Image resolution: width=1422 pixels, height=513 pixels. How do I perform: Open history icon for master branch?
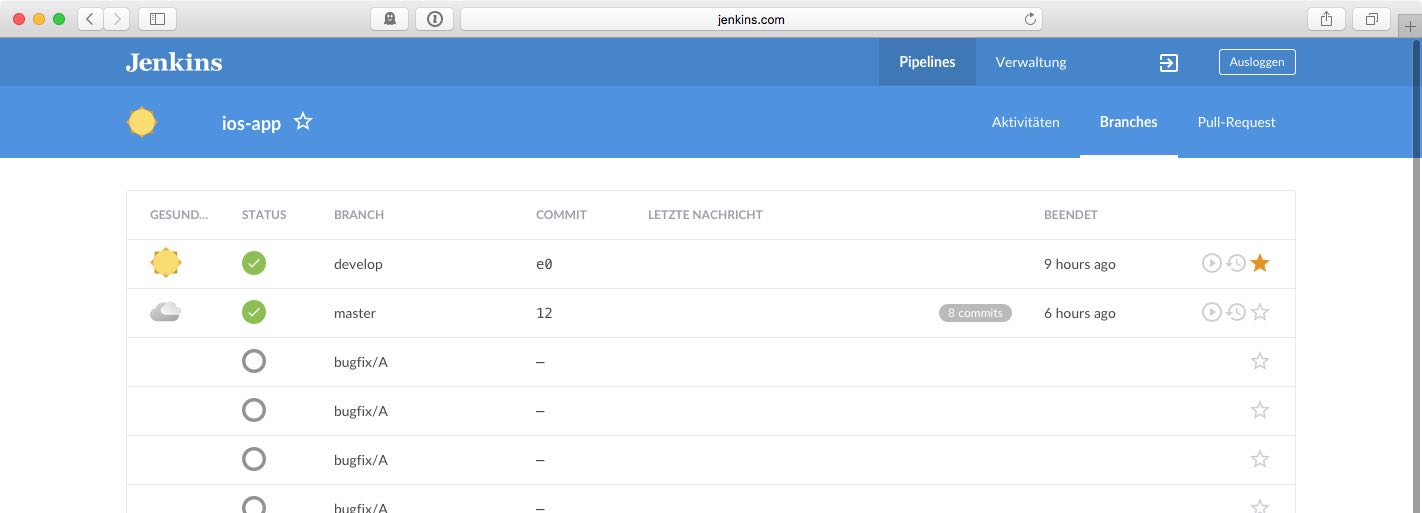coord(1236,312)
